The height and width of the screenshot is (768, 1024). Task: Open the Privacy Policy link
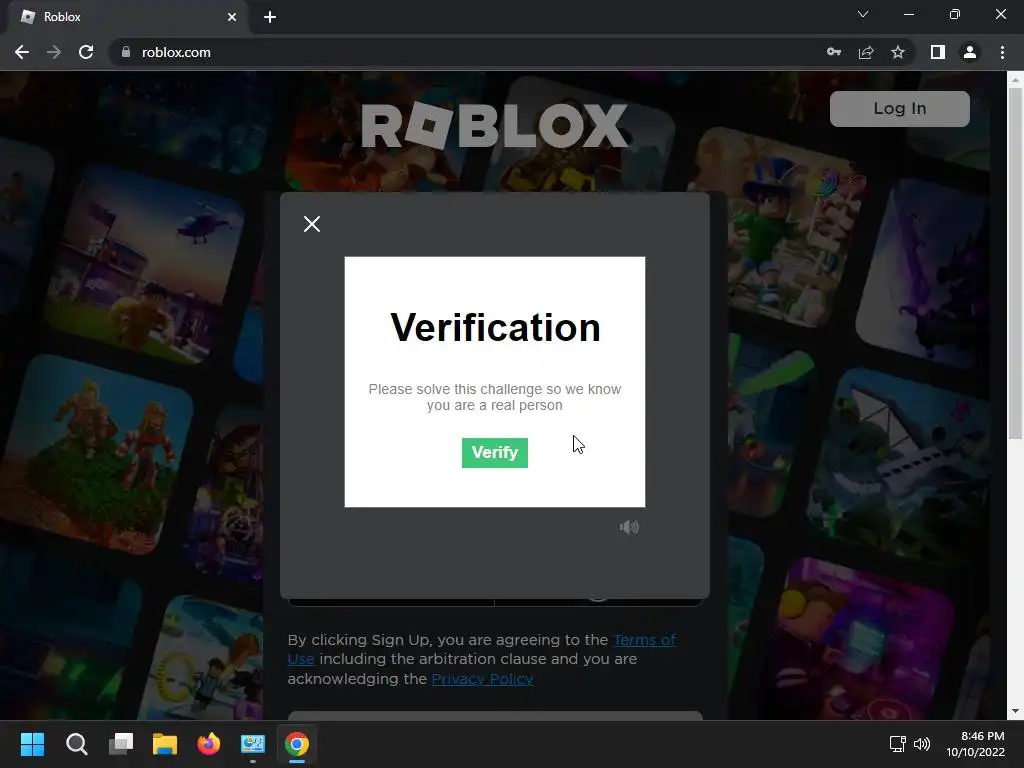click(482, 679)
